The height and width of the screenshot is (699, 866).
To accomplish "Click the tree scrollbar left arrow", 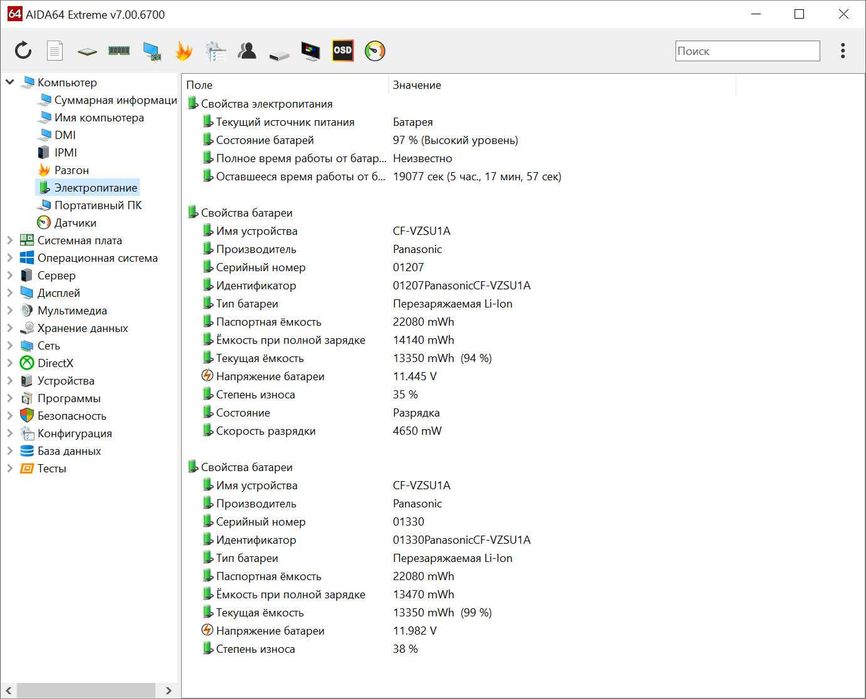I will 8,690.
